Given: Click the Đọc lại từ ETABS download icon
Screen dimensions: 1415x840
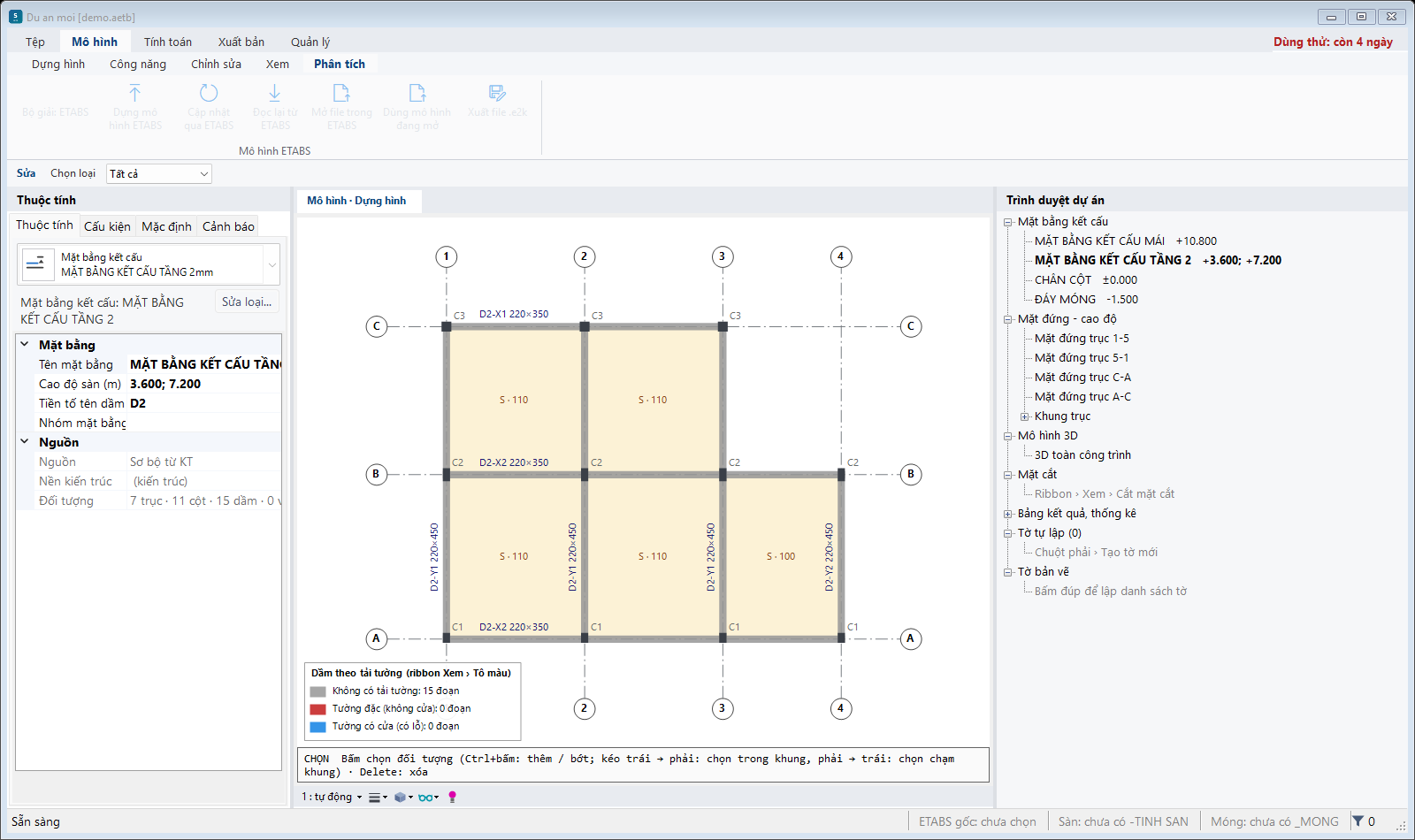Looking at the screenshot, I should point(275,93).
